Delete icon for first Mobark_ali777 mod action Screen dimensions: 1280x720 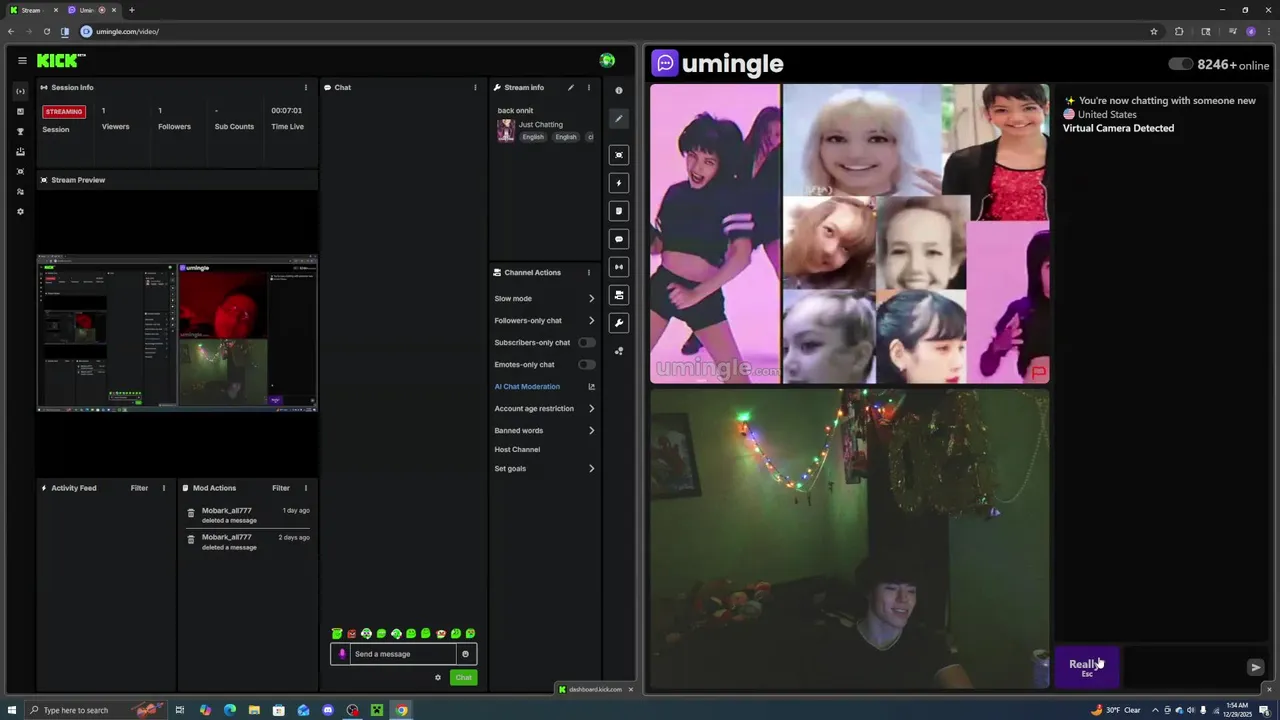tap(191, 514)
